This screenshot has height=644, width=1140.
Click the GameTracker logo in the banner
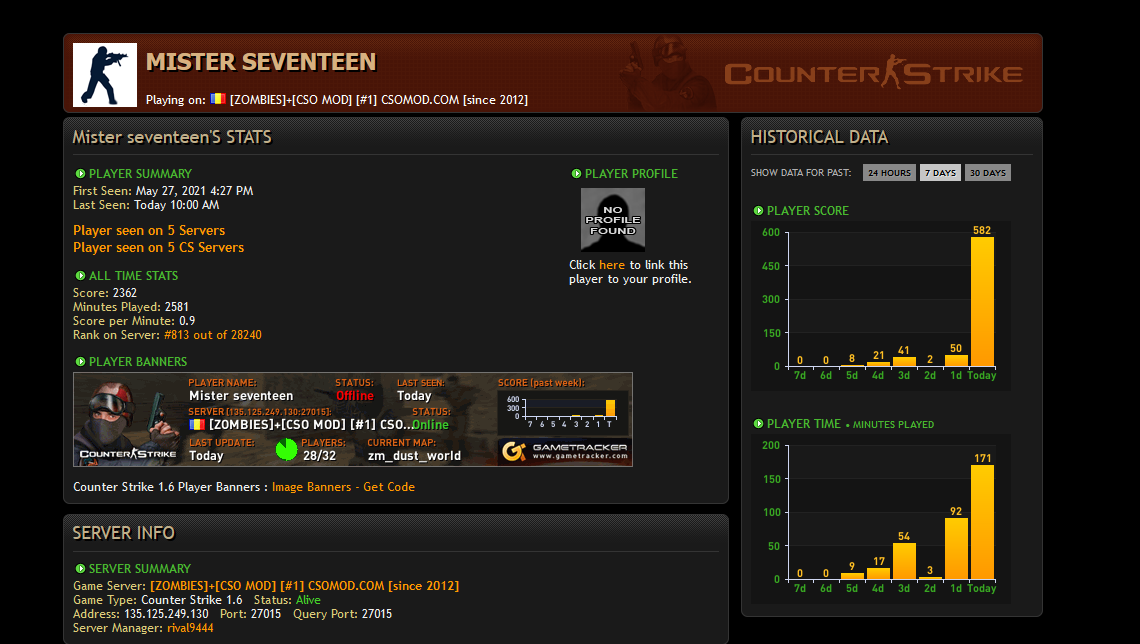565,452
